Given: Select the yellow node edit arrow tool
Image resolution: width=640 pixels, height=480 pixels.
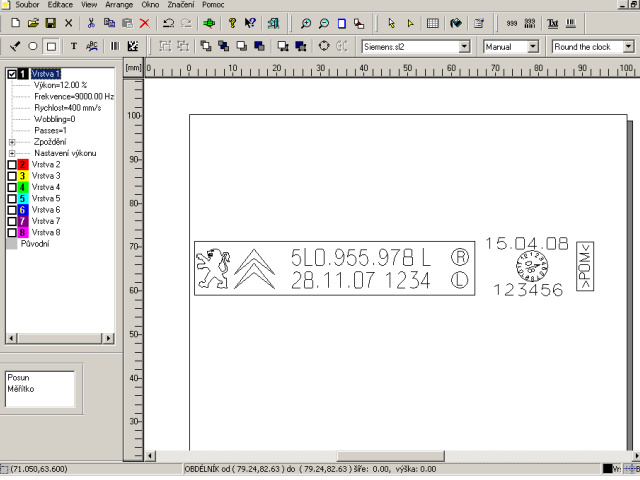Looking at the screenshot, I should [x=410, y=23].
